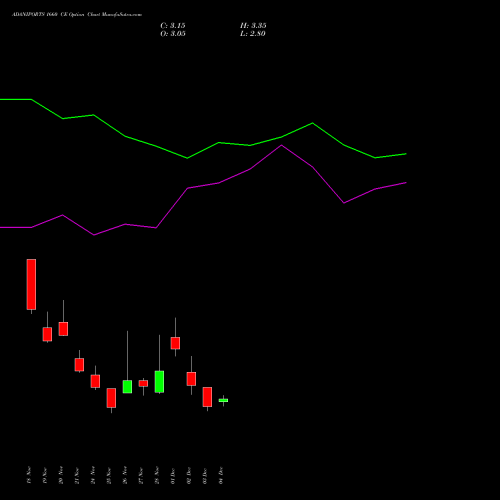This screenshot has height=500, width=500.
Task: Select the 27 Nov date label
Action: point(141,475)
